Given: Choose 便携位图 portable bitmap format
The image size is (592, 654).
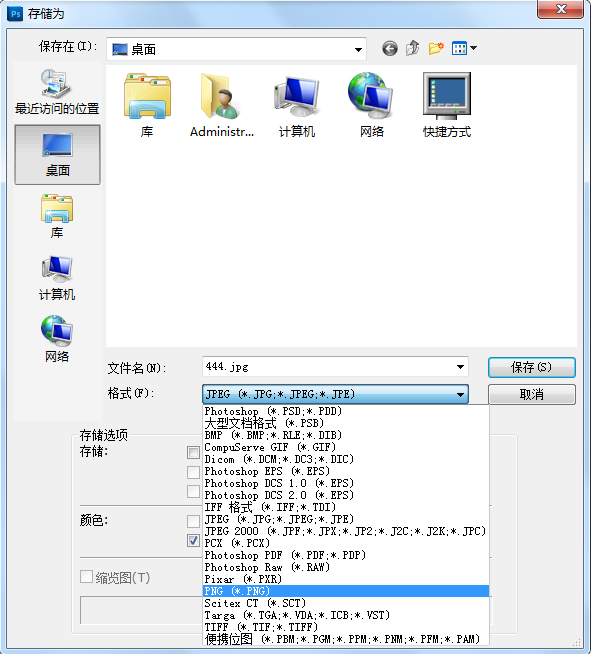Looking at the screenshot, I should [x=346, y=639].
